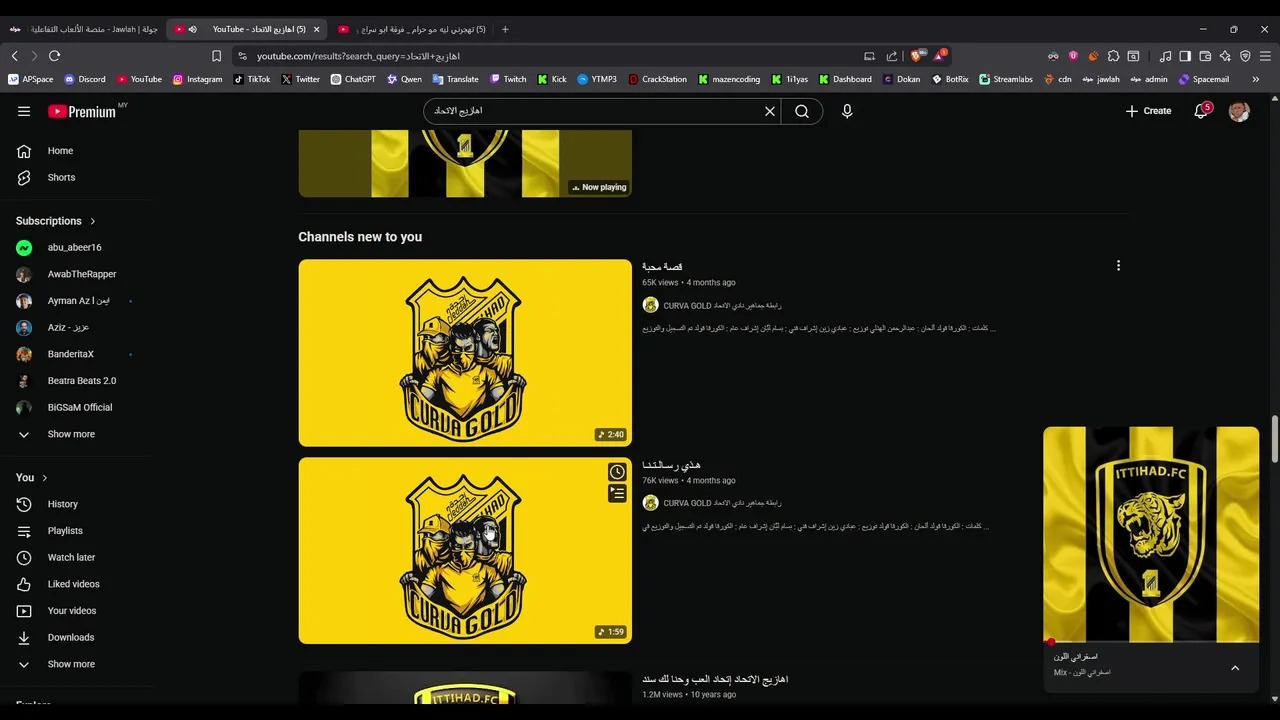Screen dimensions: 1280x720
Task: Open the You section chevron
Action: click(x=44, y=478)
